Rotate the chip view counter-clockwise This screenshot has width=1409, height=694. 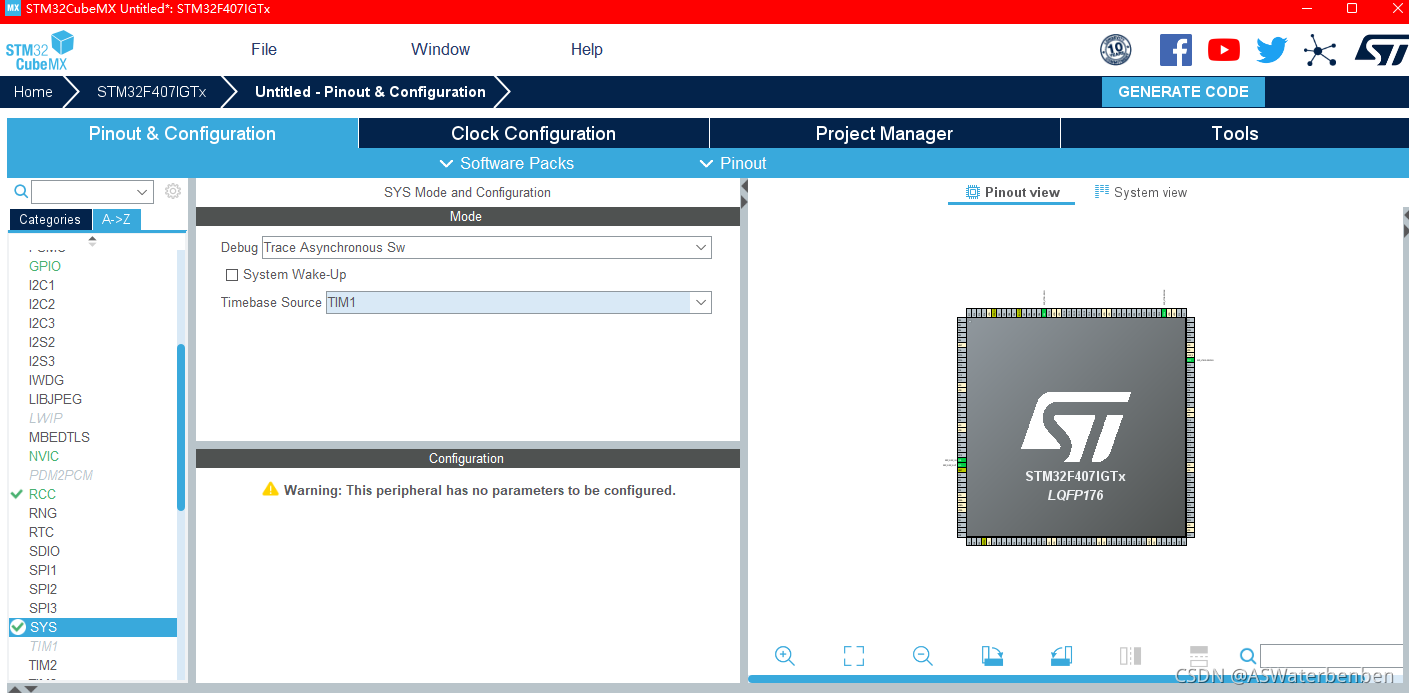click(1061, 656)
